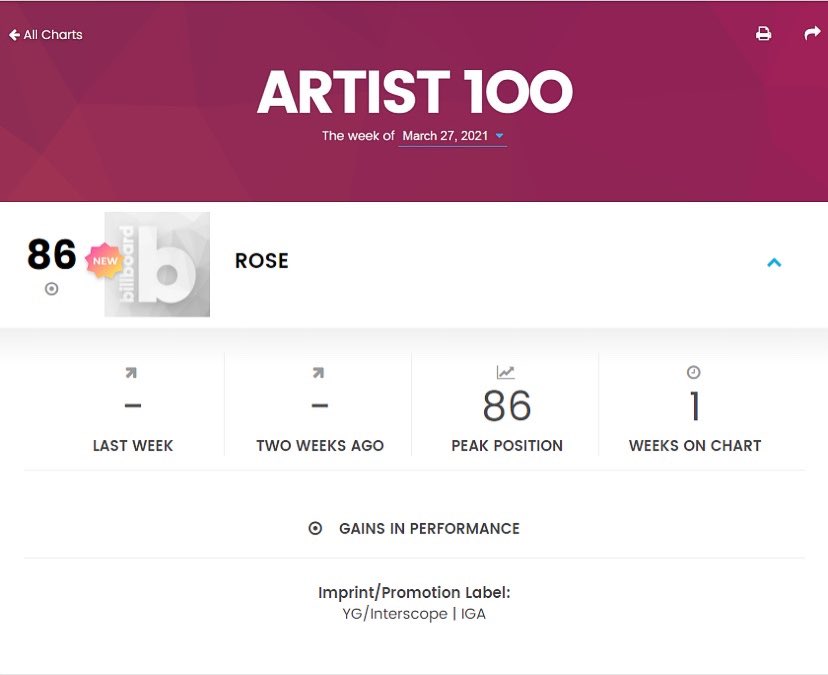The image size is (828, 675).
Task: Click the print icon in header
Action: pyautogui.click(x=763, y=34)
